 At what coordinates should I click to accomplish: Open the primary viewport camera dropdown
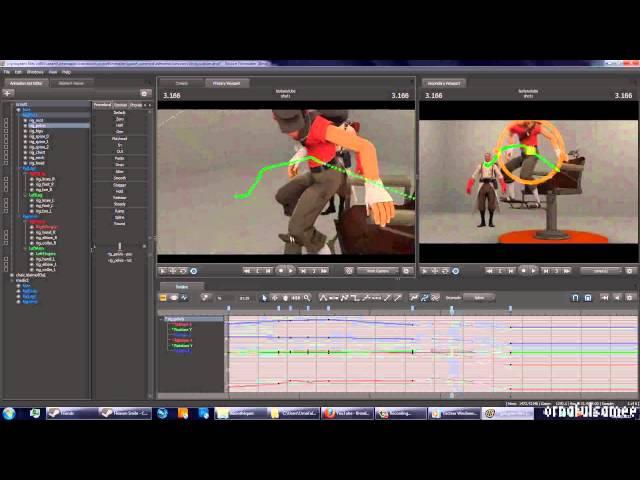(x=378, y=271)
